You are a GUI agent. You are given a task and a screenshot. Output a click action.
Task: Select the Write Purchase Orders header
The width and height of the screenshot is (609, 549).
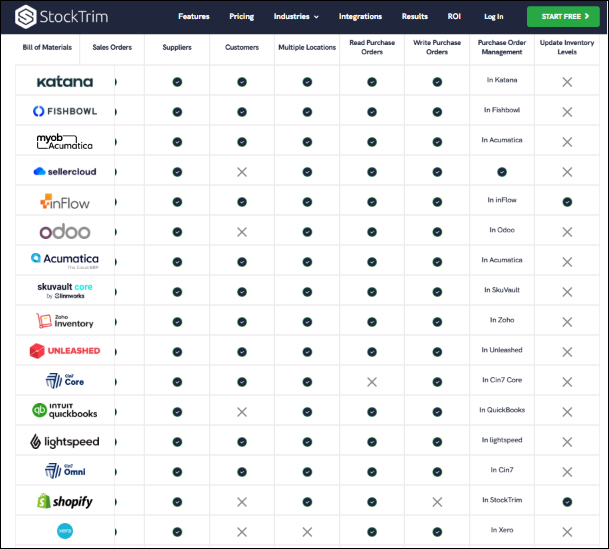coord(437,47)
